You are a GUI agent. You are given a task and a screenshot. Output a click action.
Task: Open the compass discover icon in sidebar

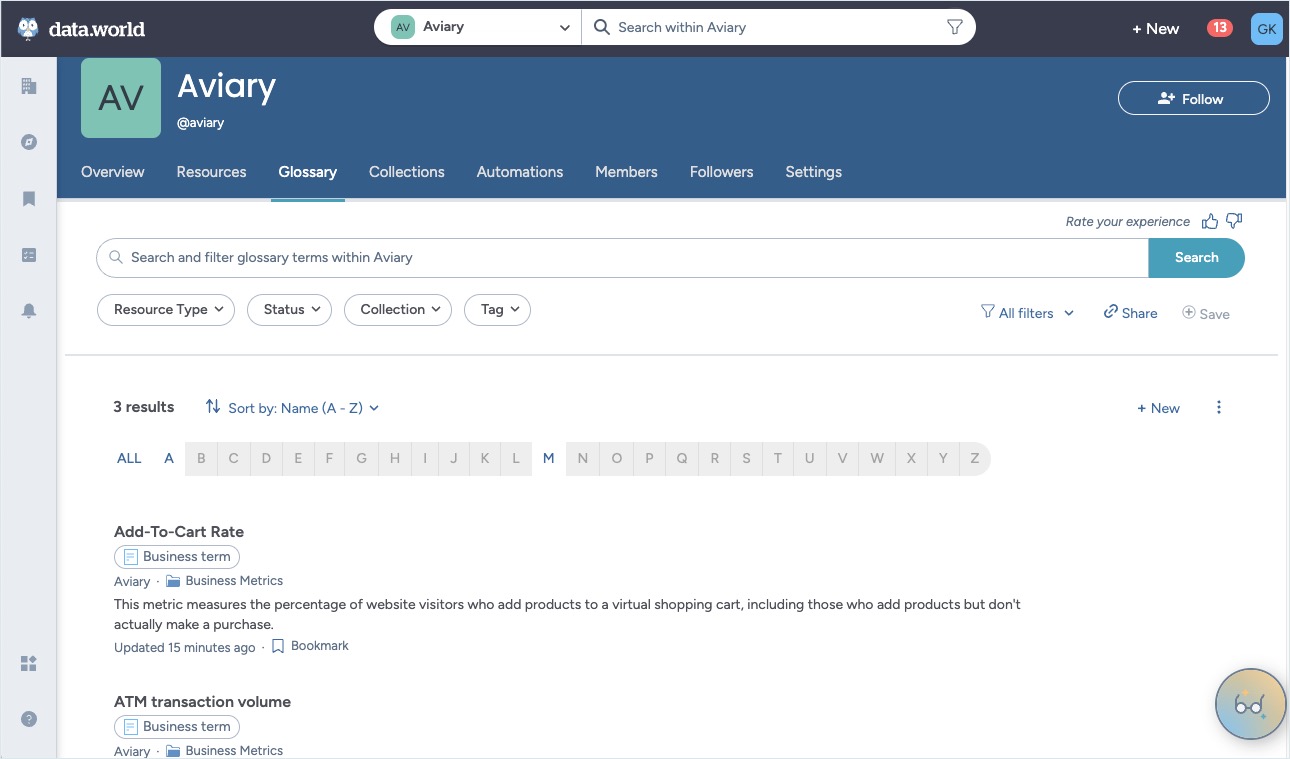(x=29, y=142)
